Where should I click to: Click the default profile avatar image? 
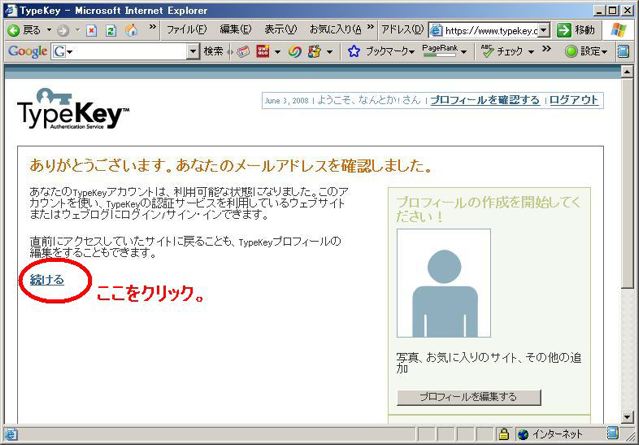(x=444, y=283)
